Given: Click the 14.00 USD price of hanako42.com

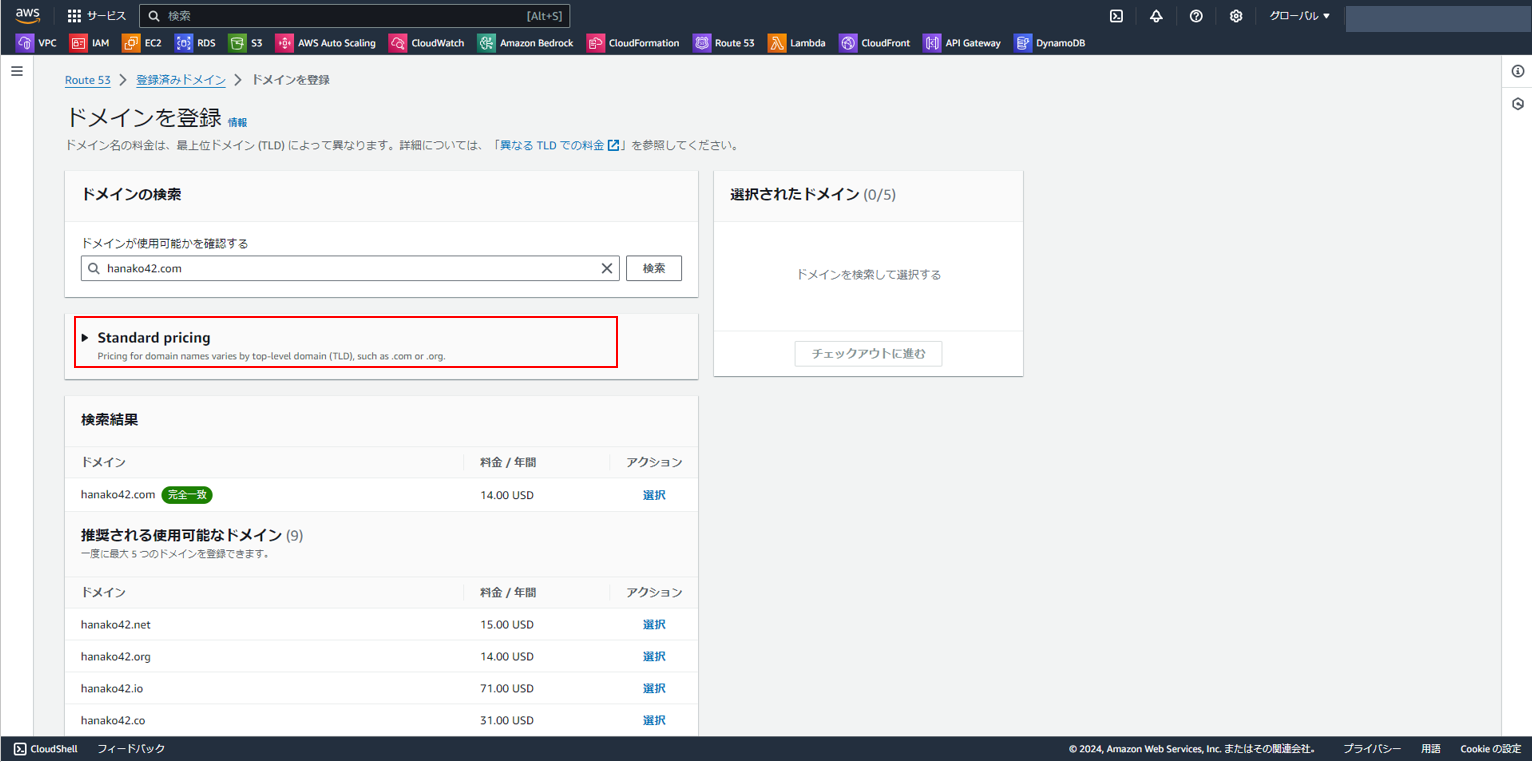Looking at the screenshot, I should coord(507,495).
